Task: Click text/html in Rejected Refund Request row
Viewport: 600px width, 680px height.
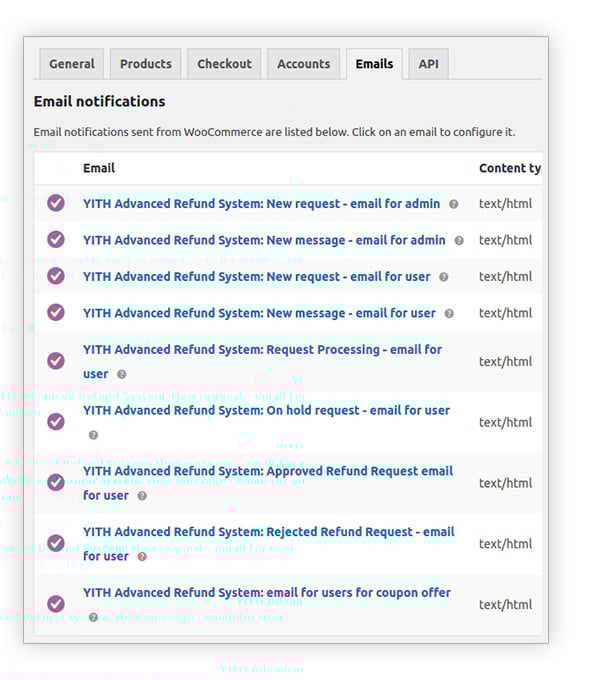Action: coord(505,544)
